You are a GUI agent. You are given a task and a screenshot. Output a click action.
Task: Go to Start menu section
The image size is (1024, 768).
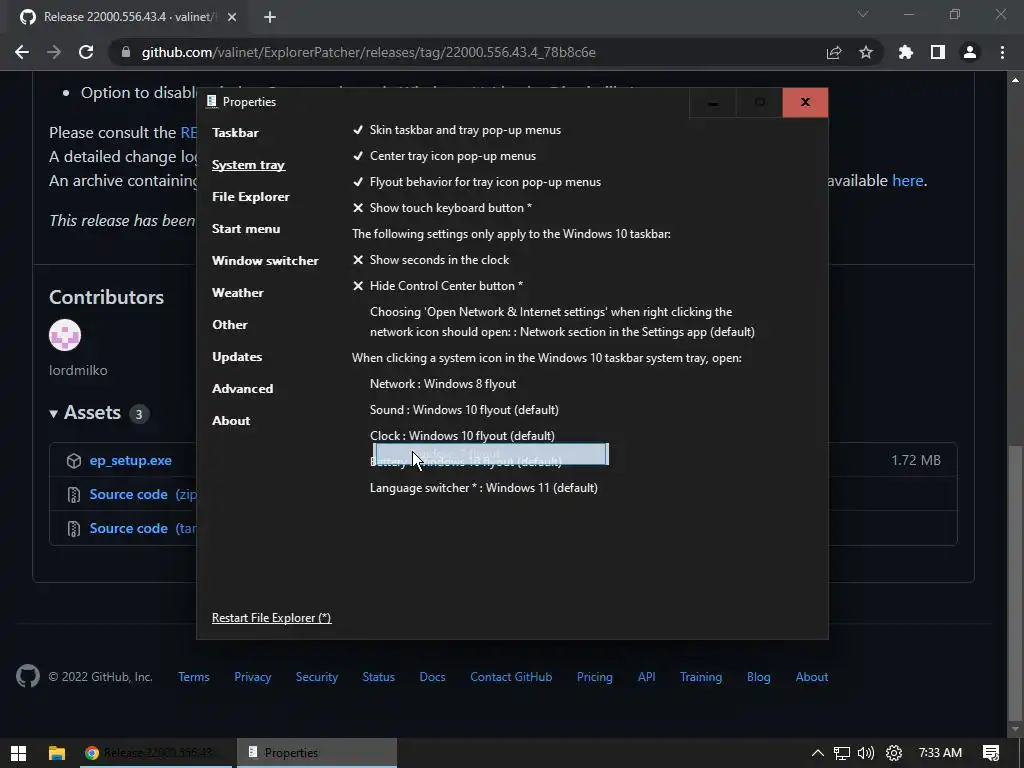(x=246, y=229)
